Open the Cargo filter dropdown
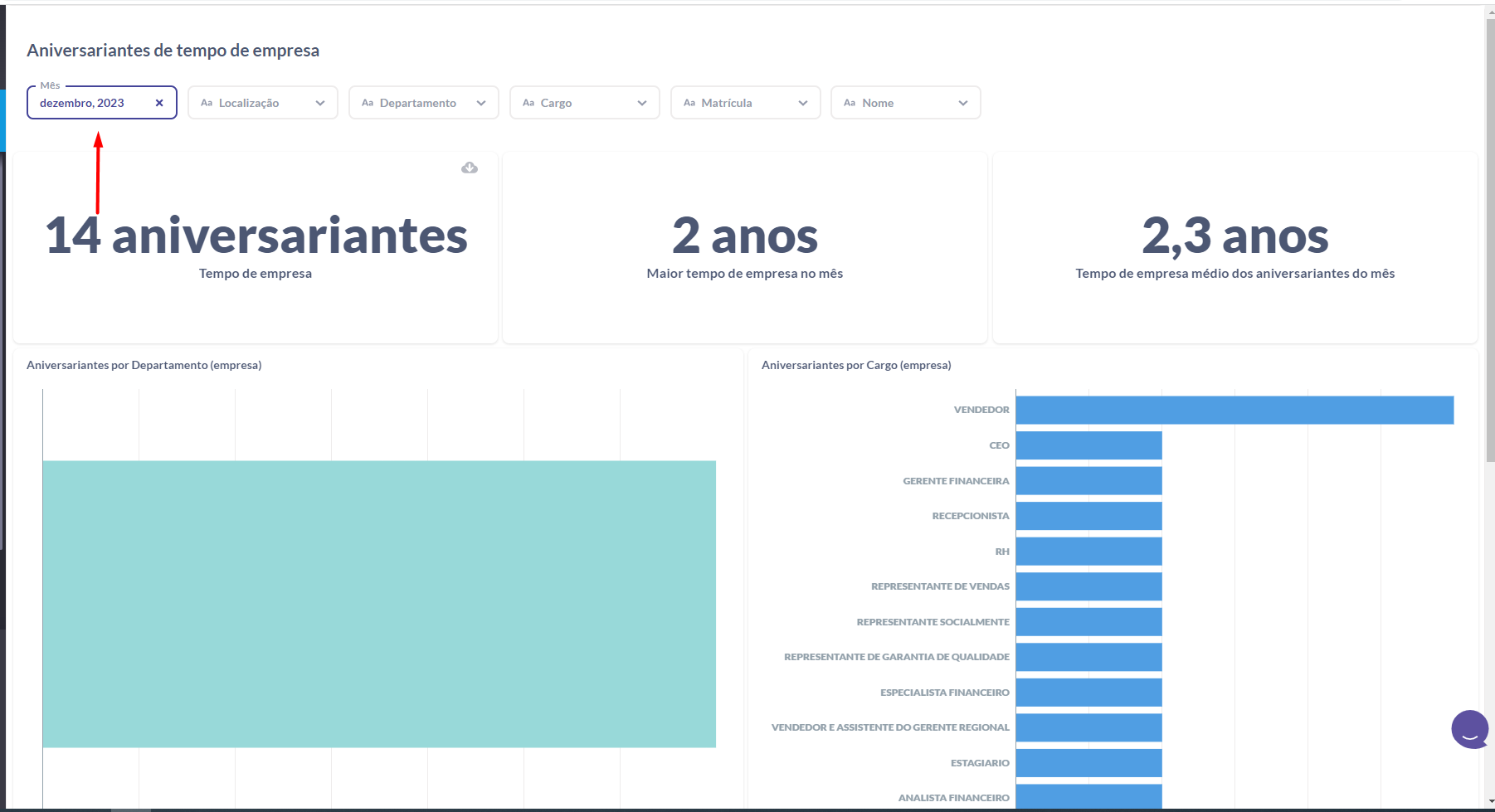 585,103
